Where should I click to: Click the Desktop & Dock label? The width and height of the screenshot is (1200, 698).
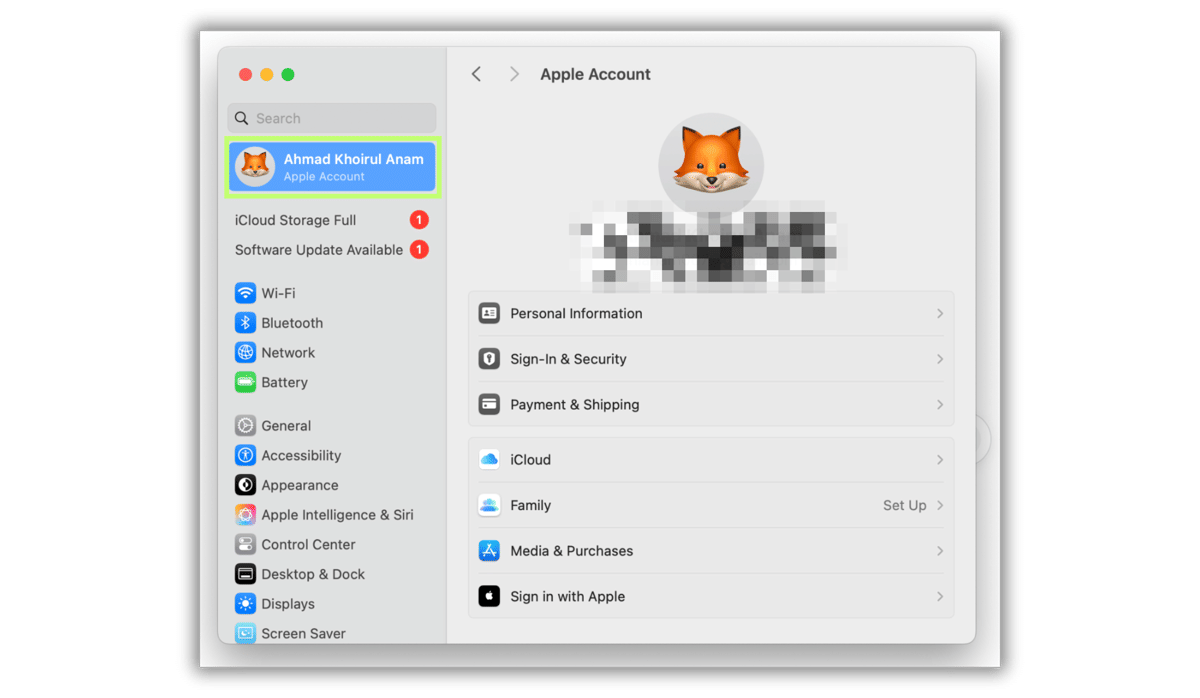tap(313, 574)
